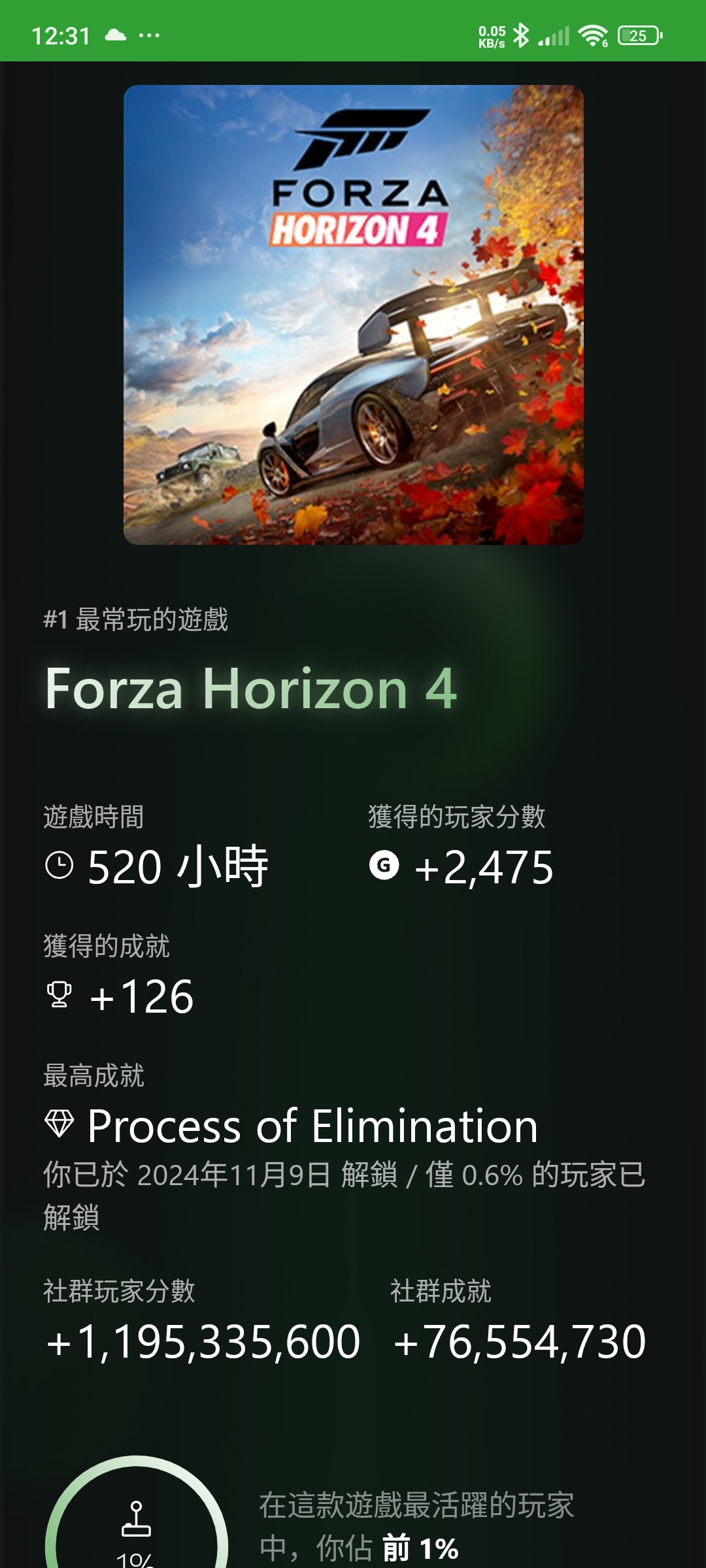Viewport: 706px width, 1568px height.
Task: Tap the Wi-Fi icon in status bar
Action: point(594,35)
